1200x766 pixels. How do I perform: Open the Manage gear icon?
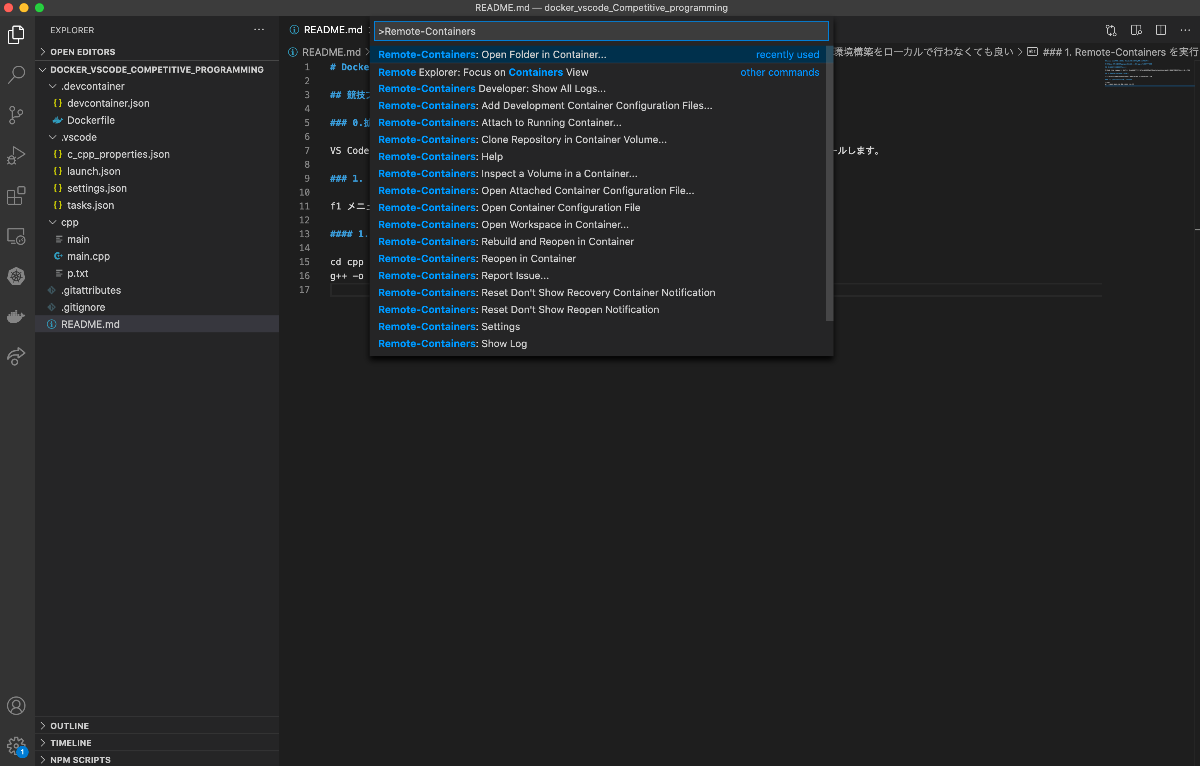tap(16, 746)
